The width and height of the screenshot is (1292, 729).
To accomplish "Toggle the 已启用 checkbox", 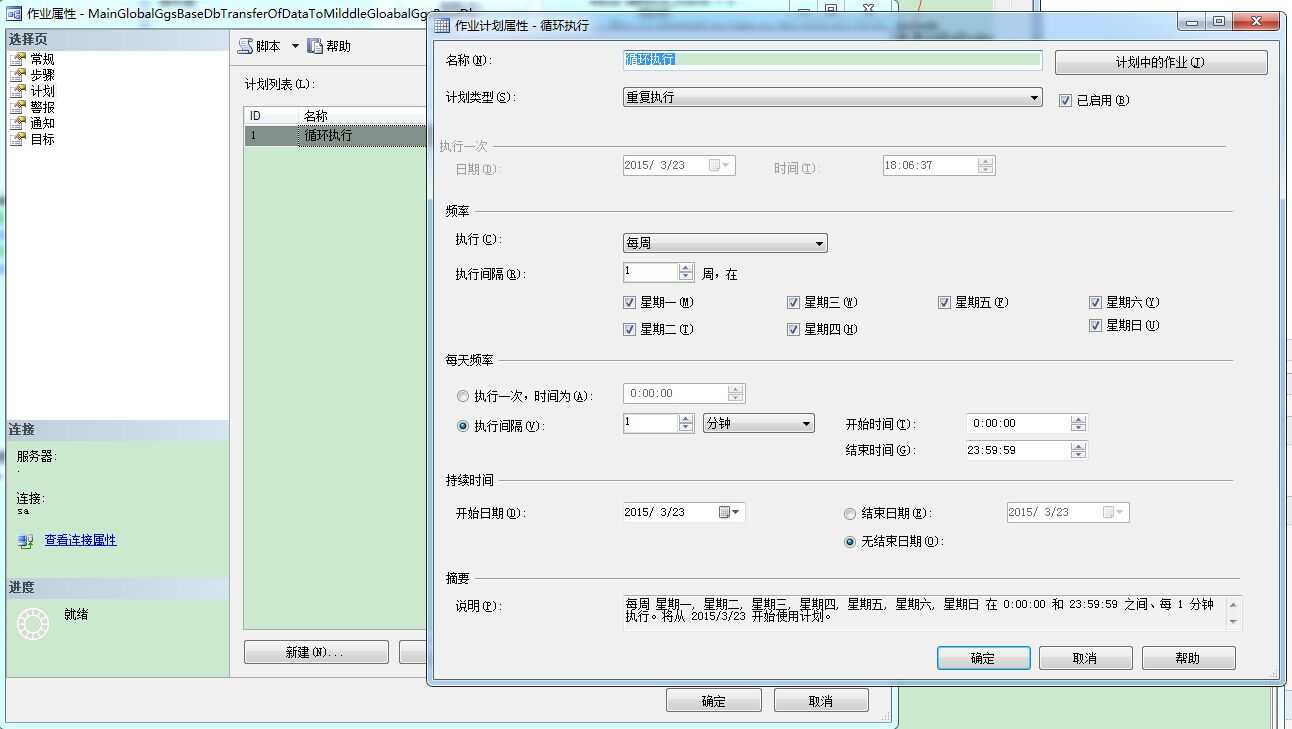I will pos(1065,100).
